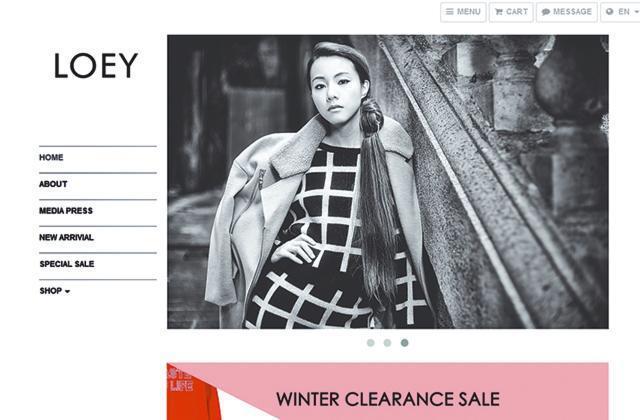640x420 pixels.
Task: Open the EN language dropdown
Action: (x=621, y=12)
